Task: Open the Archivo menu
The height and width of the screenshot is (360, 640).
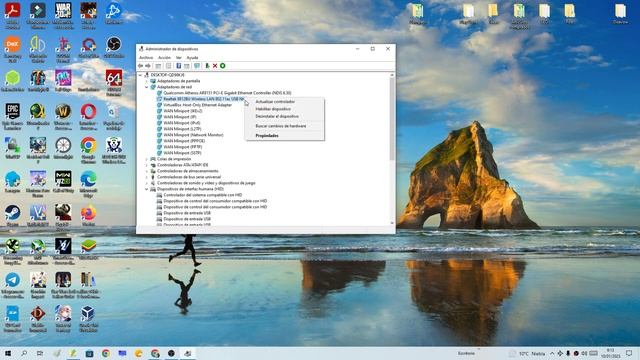Action: coord(146,58)
